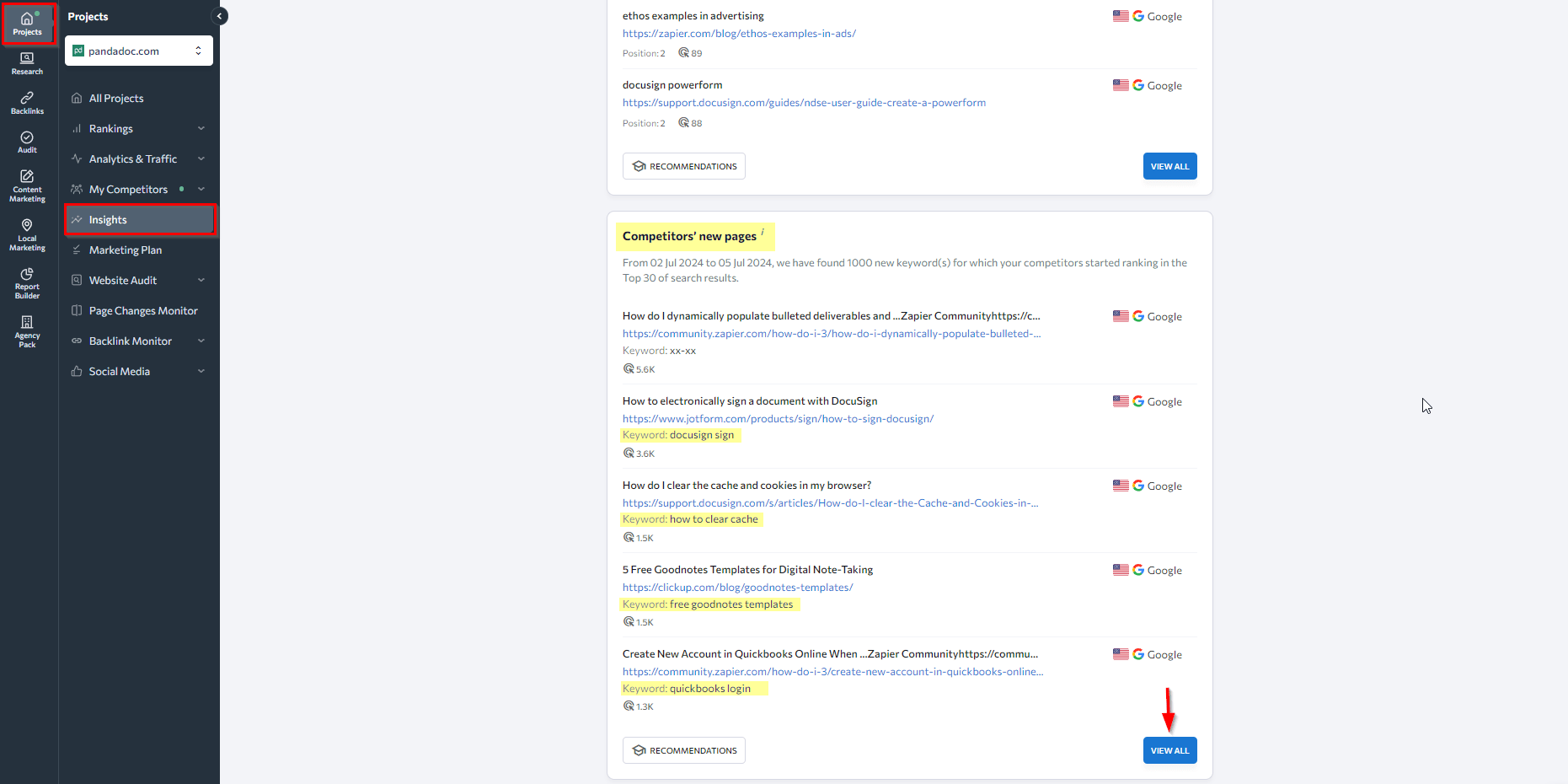
Task: Open the Projects home icon
Action: (27, 19)
